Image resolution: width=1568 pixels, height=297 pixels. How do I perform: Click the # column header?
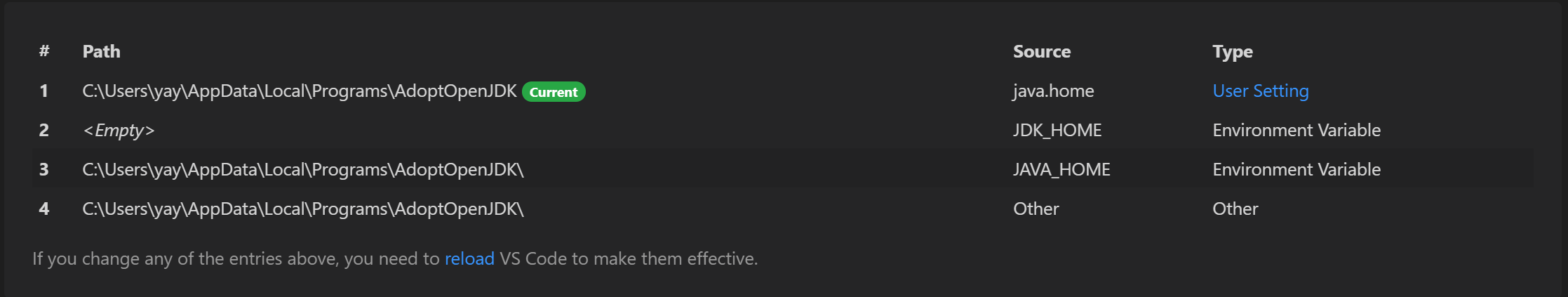click(x=44, y=51)
